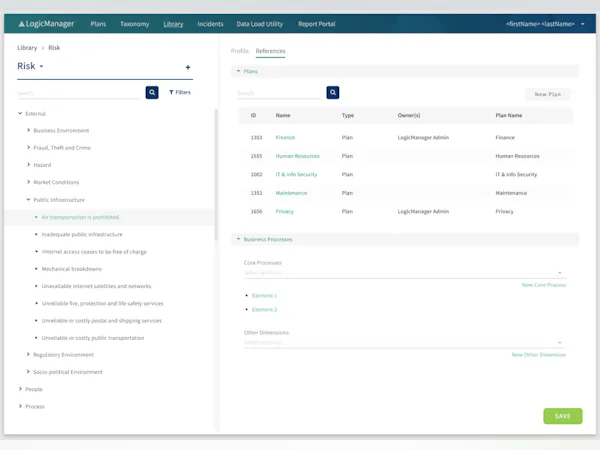Image resolution: width=600 pixels, height=450 pixels.
Task: Open the Library menu
Action: tap(173, 24)
